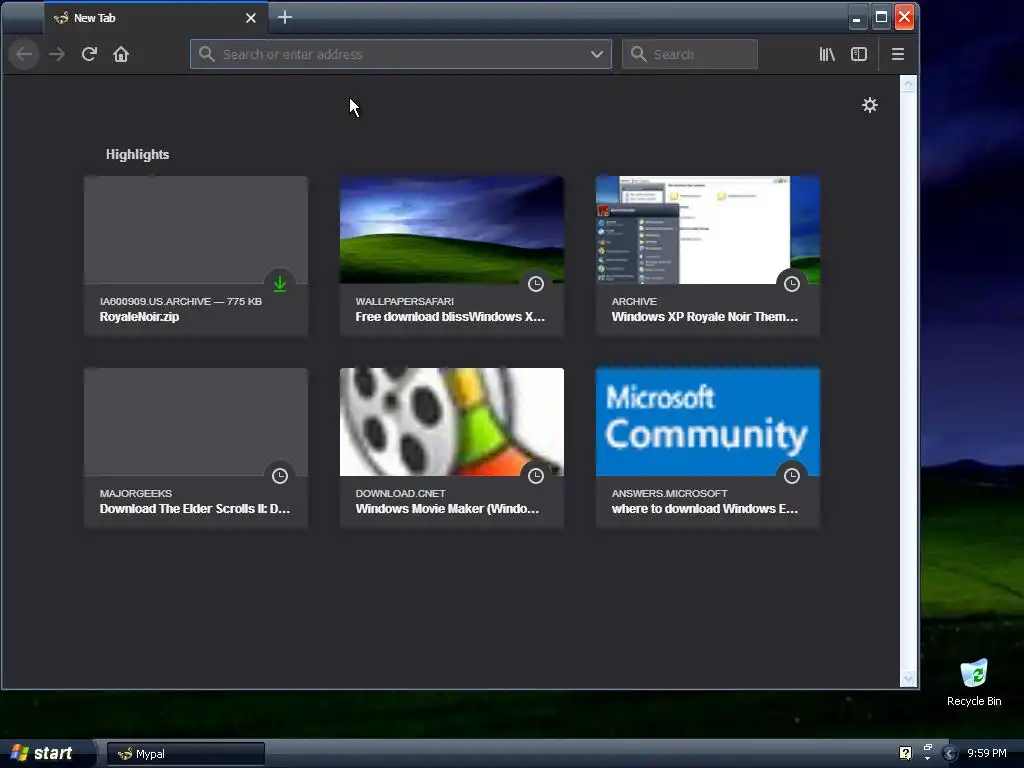Click the page scrollbar down arrow

coord(908,679)
